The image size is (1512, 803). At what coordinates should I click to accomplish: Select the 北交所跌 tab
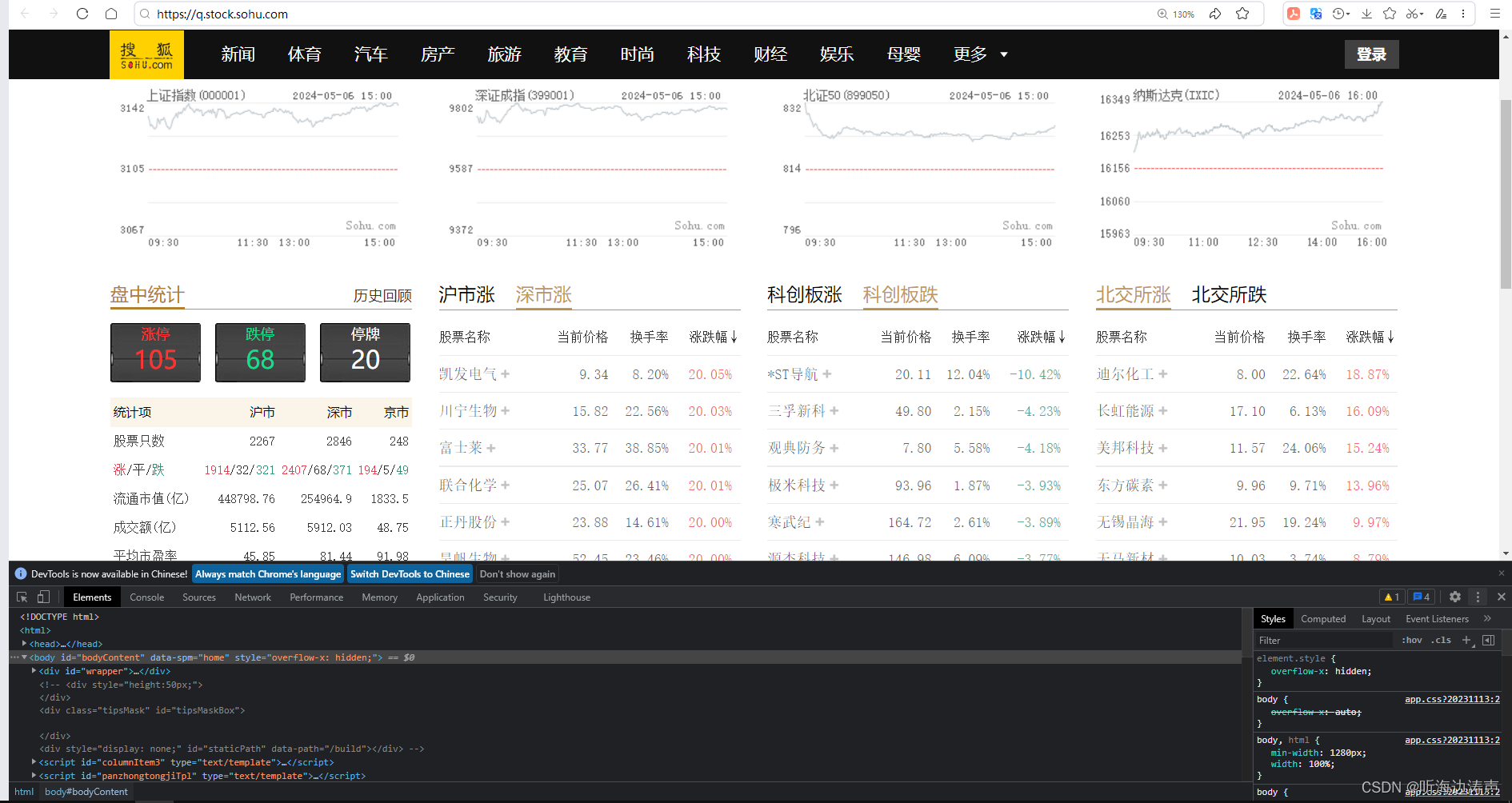pyautogui.click(x=1229, y=295)
